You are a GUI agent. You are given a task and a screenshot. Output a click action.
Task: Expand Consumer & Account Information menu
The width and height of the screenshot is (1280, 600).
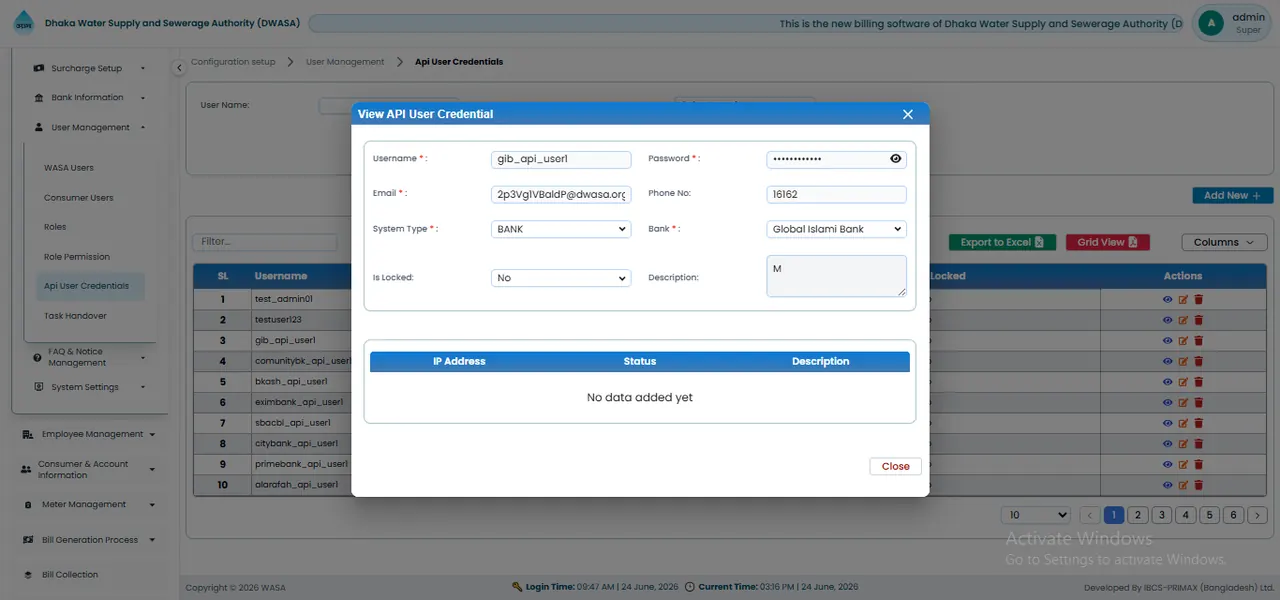pyautogui.click(x=88, y=469)
